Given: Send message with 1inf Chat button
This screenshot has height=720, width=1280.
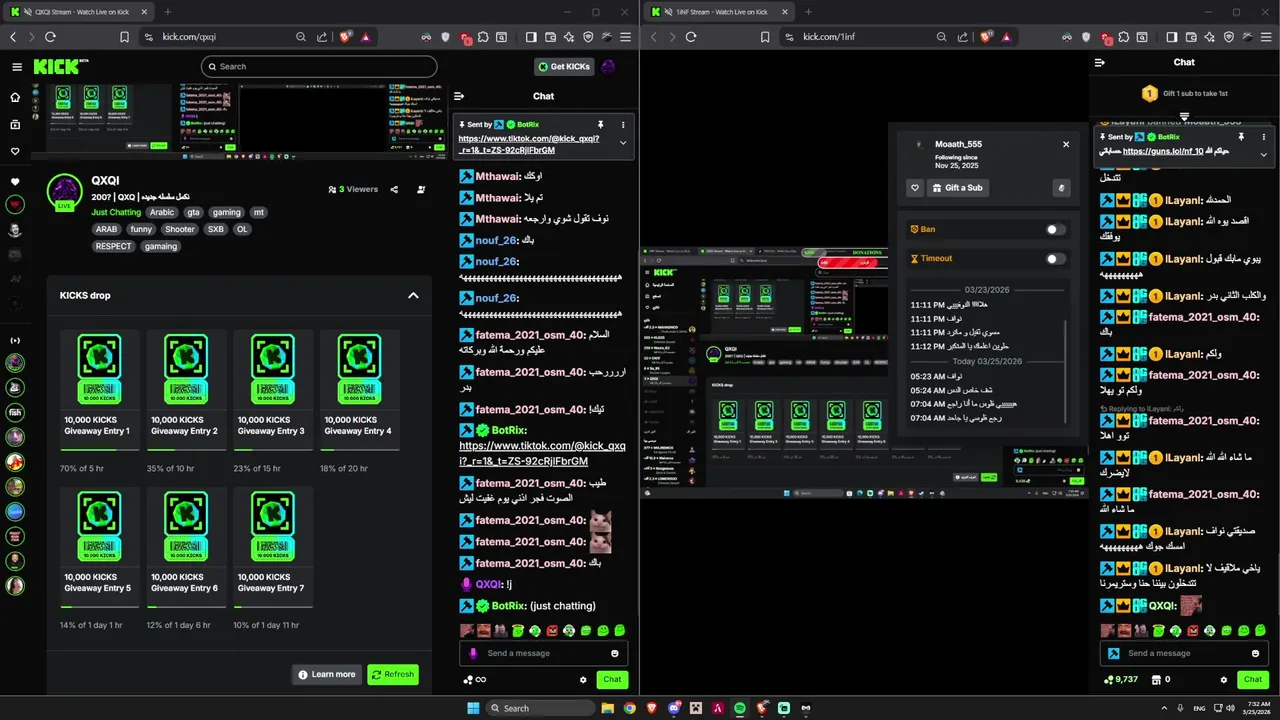Looking at the screenshot, I should pos(1253,680).
